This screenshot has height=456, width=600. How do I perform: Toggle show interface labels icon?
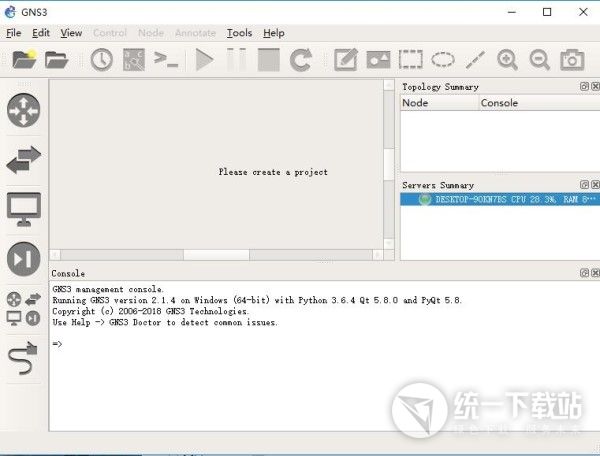[134, 60]
